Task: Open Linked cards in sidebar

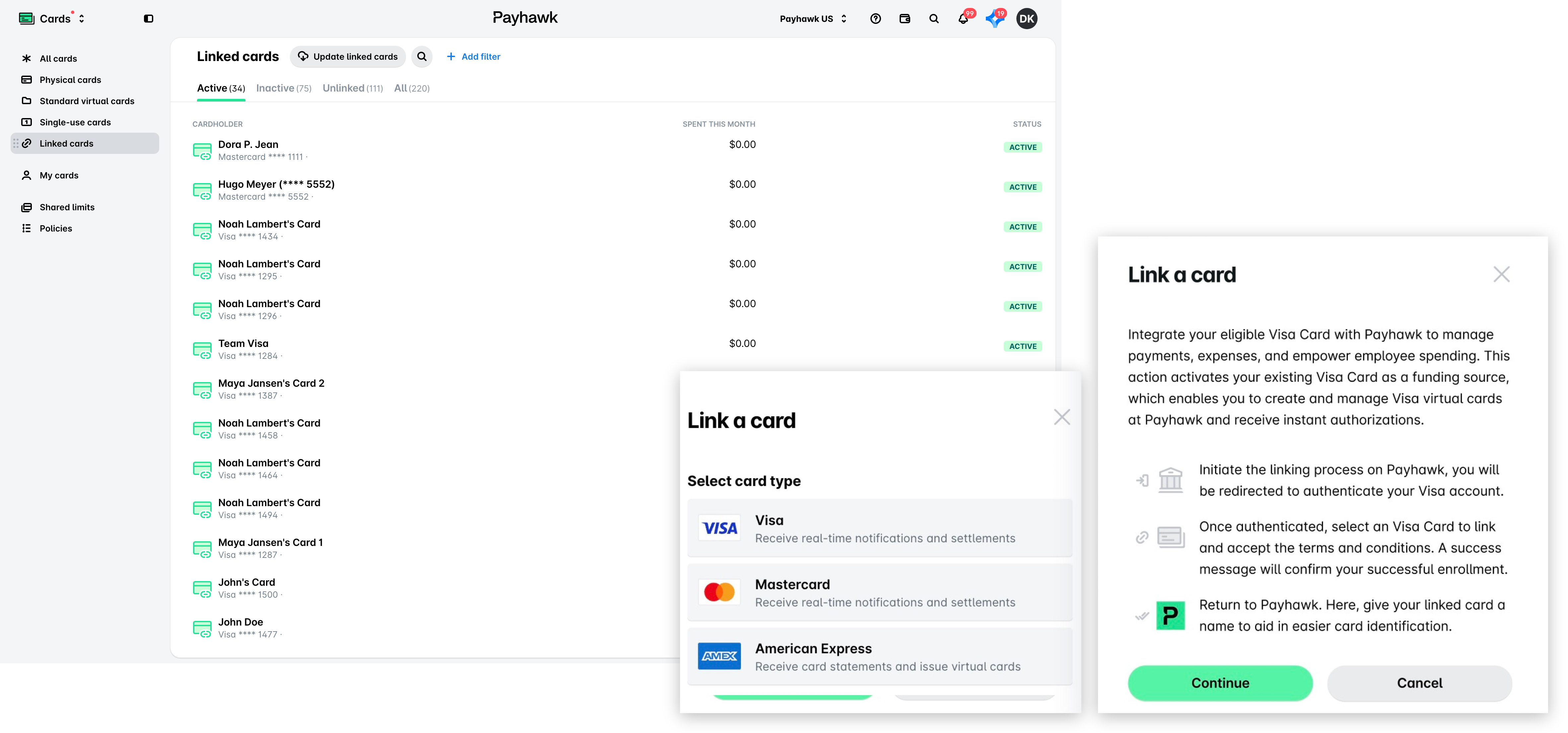Action: pyautogui.click(x=85, y=144)
